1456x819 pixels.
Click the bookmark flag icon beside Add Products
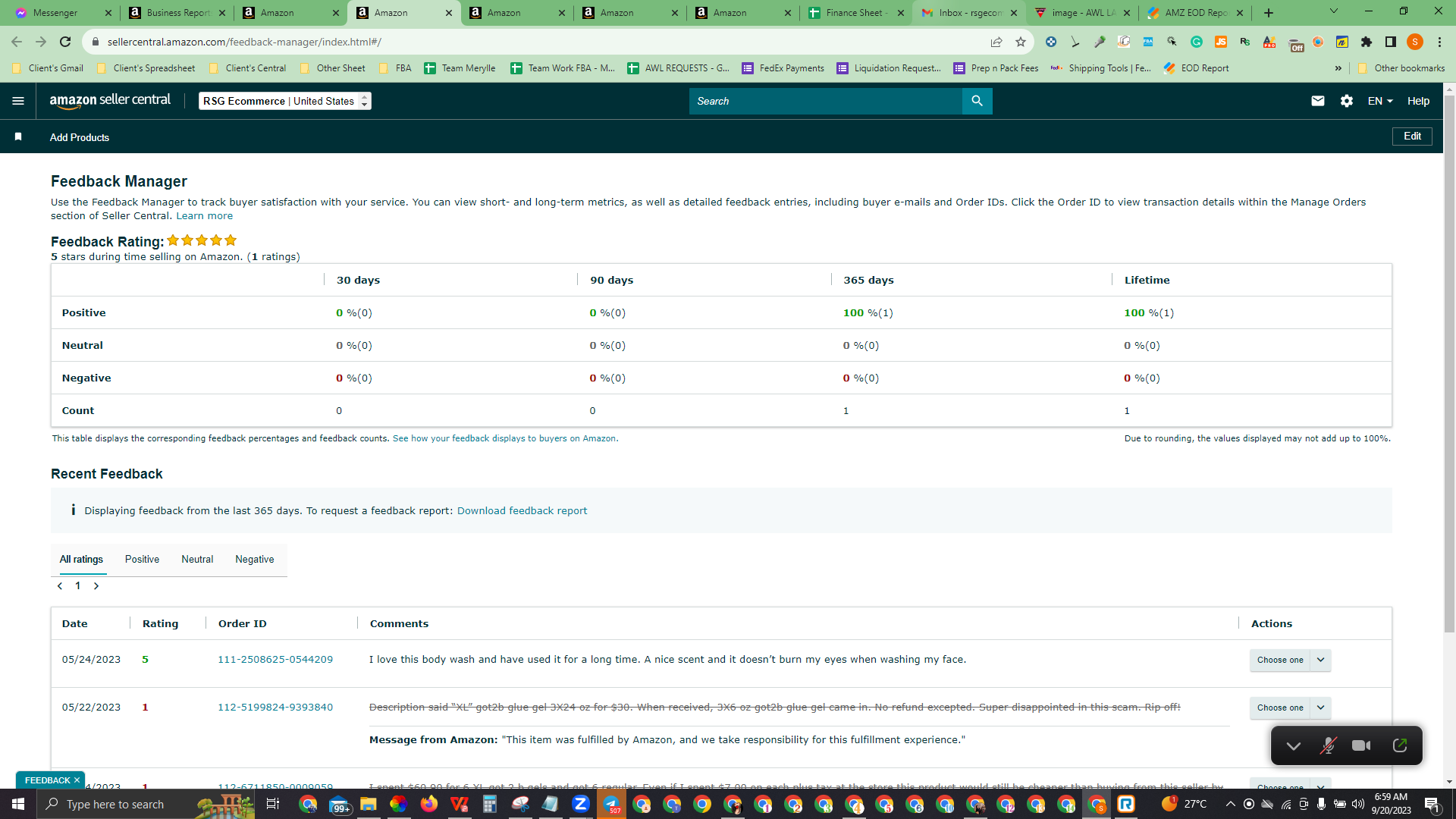[x=18, y=136]
